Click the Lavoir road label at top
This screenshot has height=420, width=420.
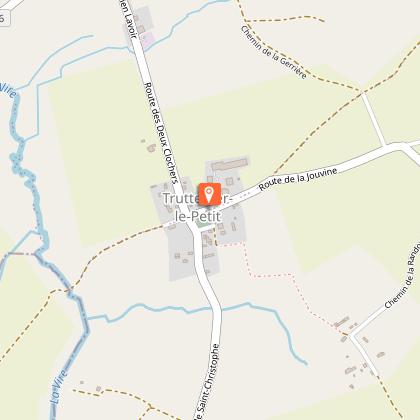click(x=129, y=19)
